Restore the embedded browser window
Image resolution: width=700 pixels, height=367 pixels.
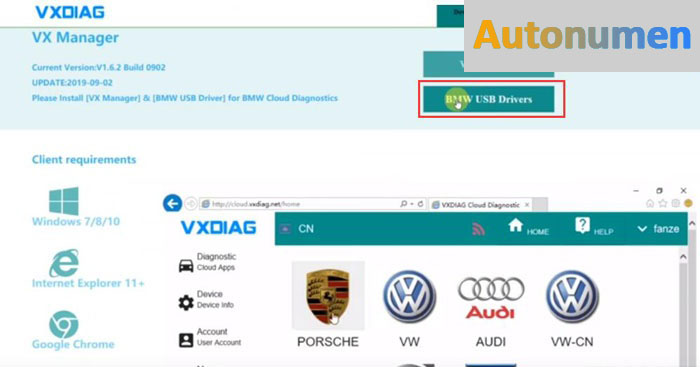(659, 191)
